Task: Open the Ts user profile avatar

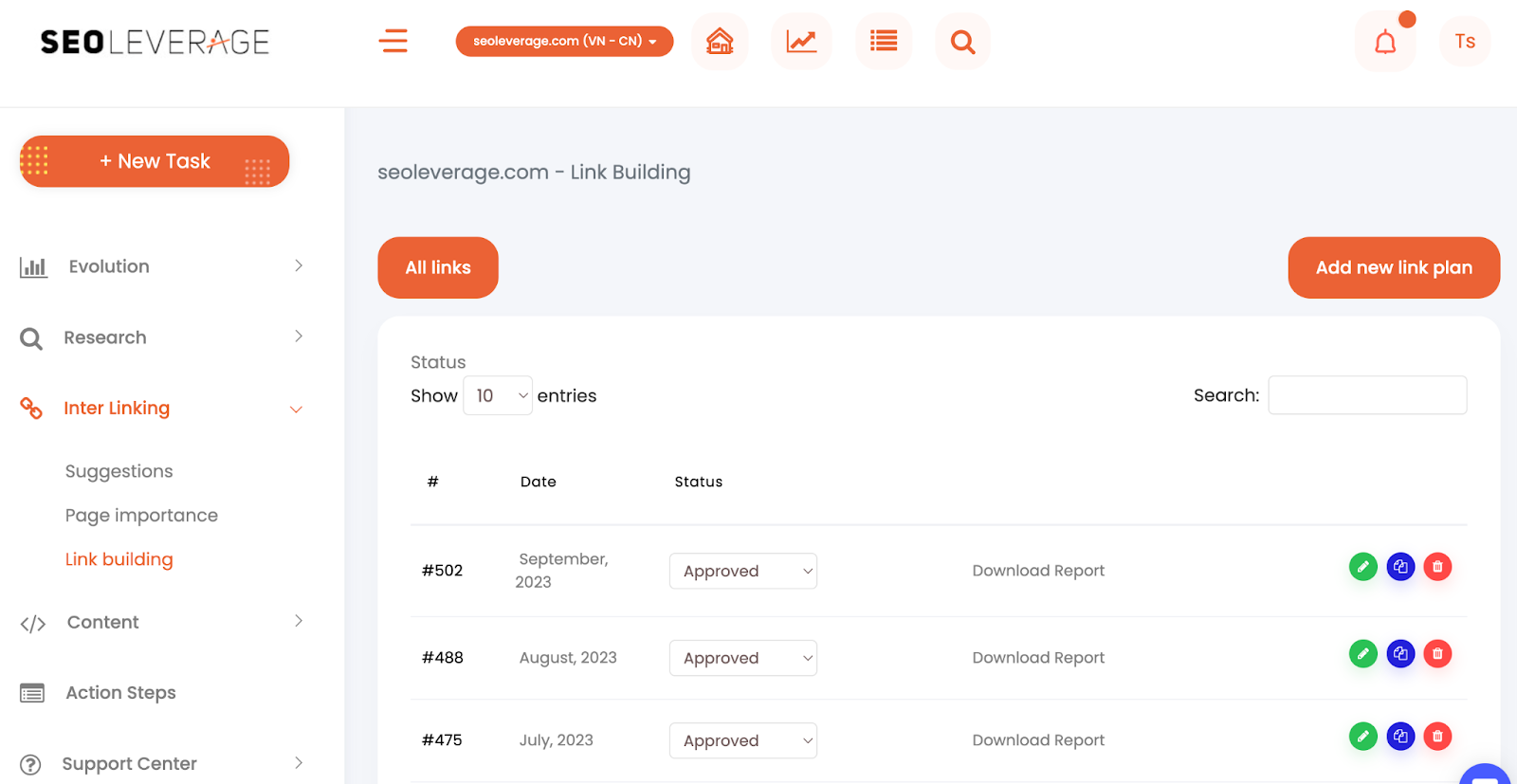Action: point(1465,41)
